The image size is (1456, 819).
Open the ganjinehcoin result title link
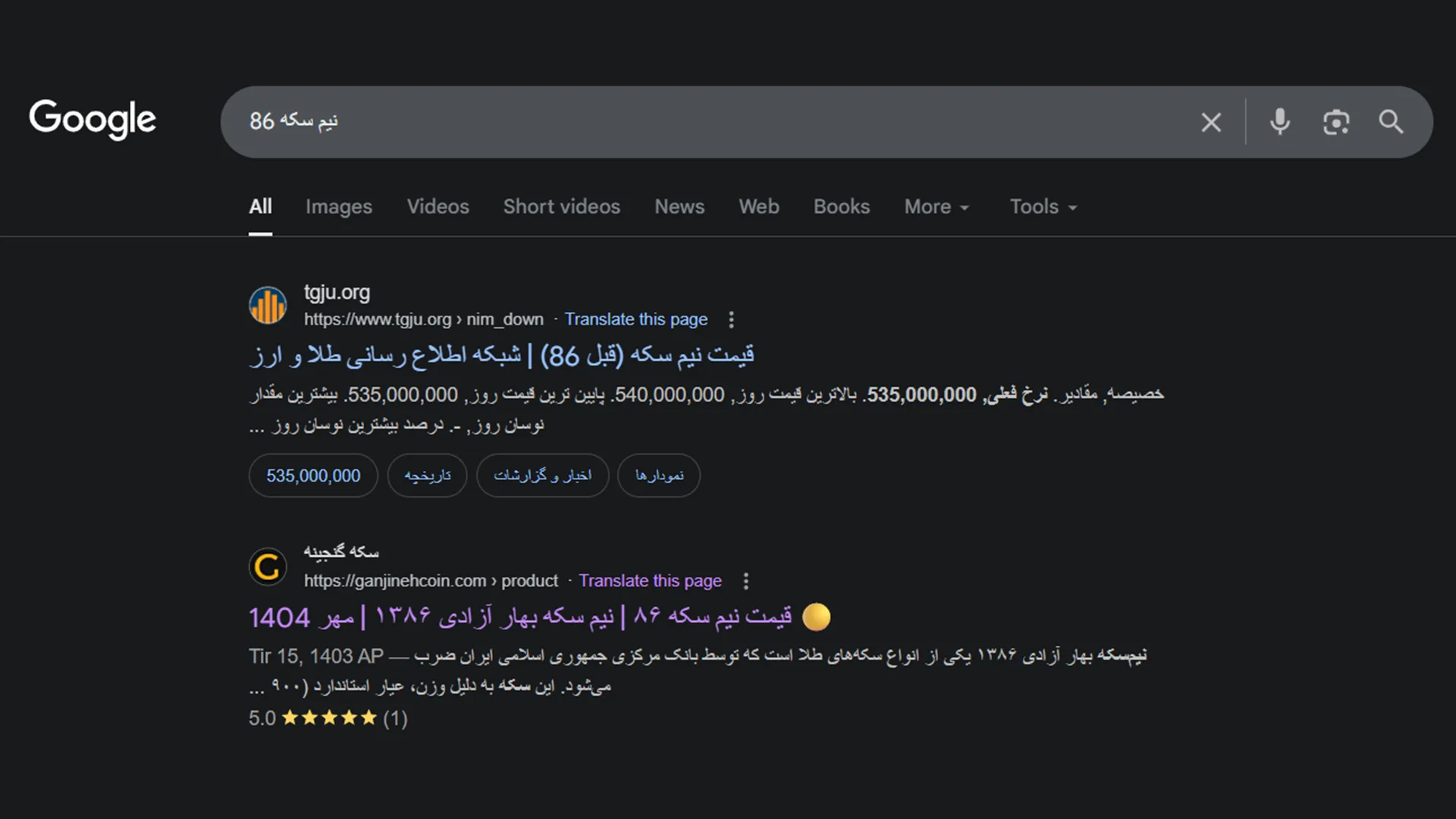pyautogui.click(x=520, y=617)
